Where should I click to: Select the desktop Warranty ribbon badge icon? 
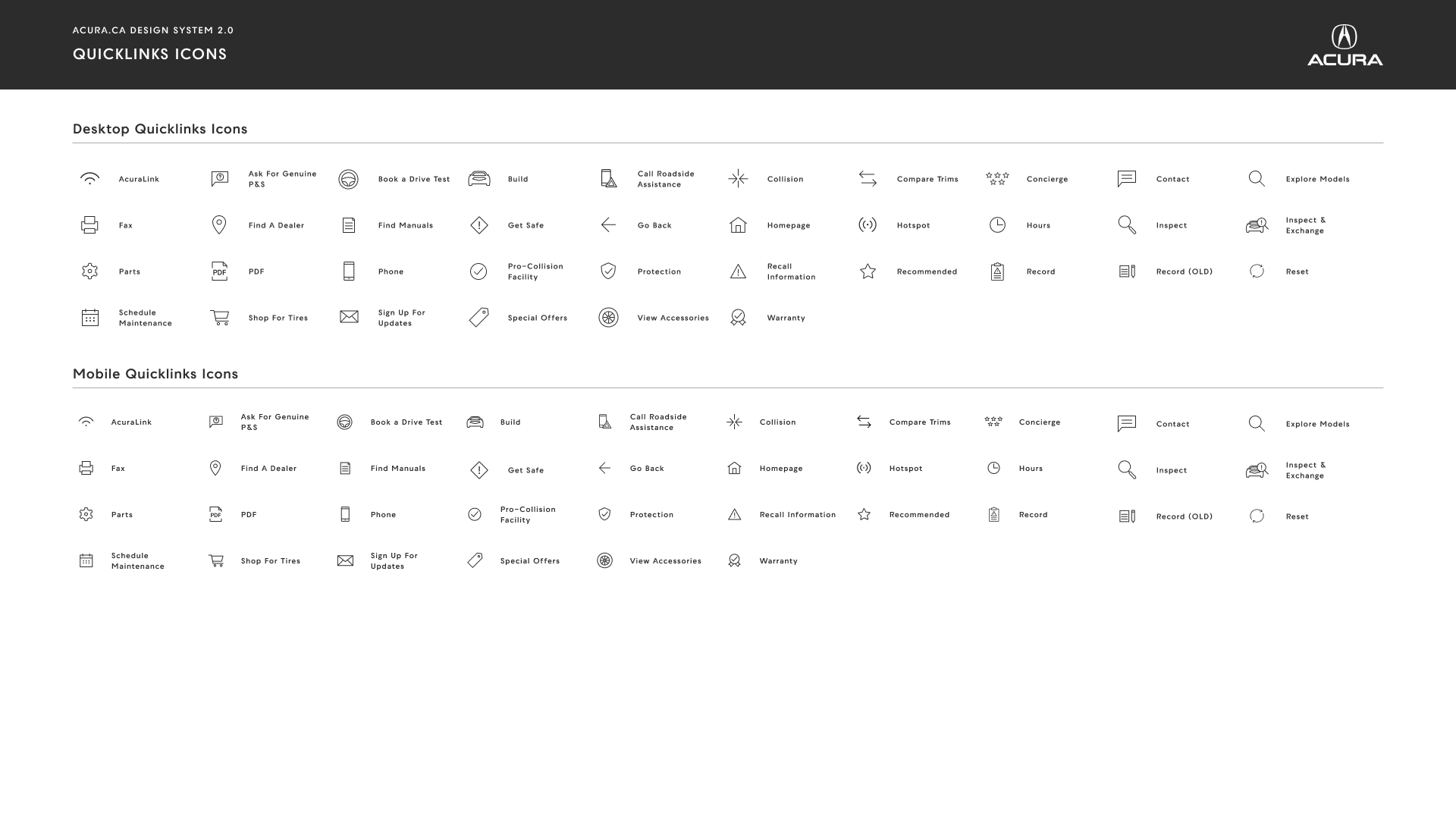(x=738, y=318)
